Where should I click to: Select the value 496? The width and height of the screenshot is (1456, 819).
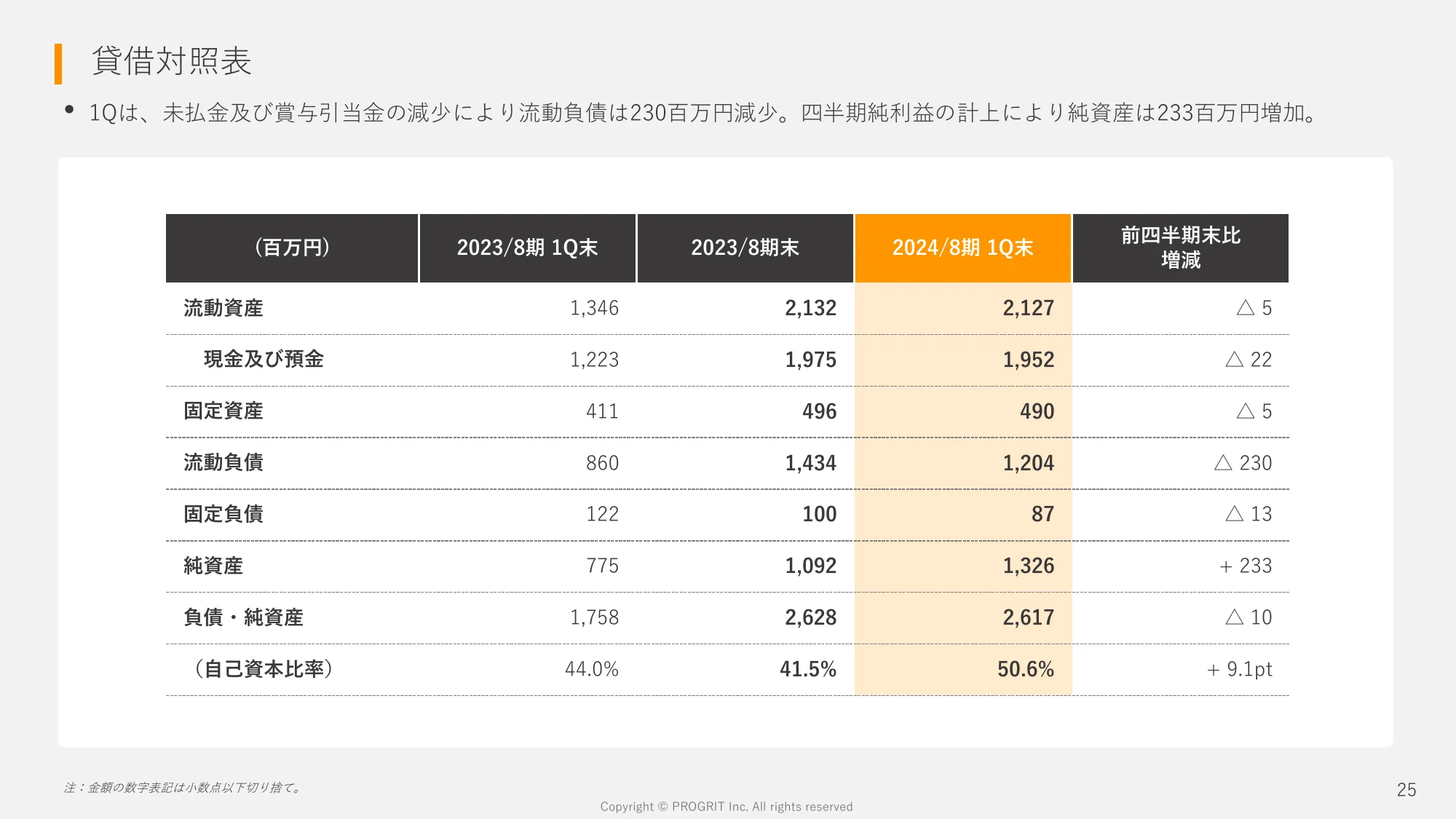tap(819, 411)
